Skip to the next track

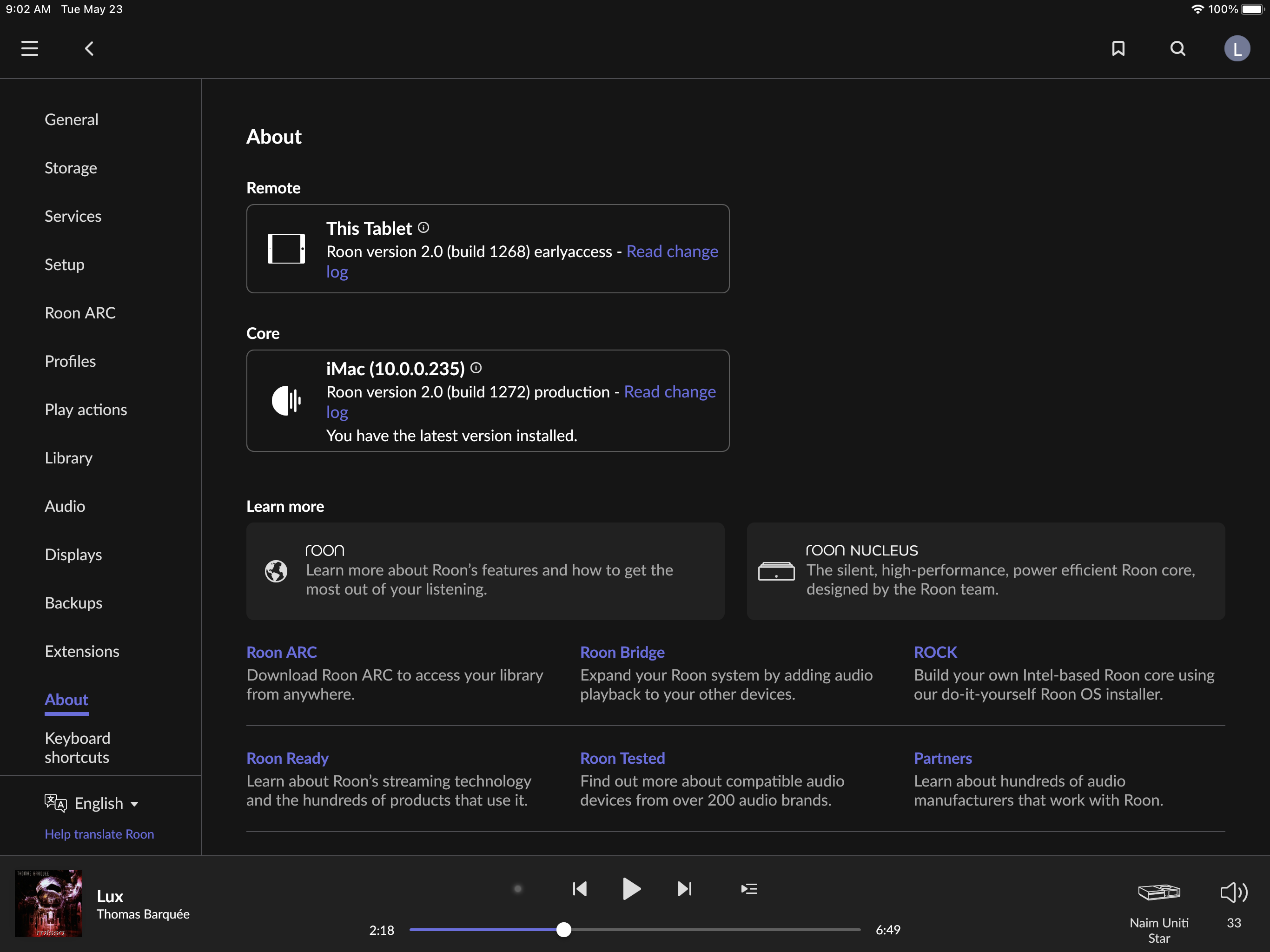tap(684, 888)
